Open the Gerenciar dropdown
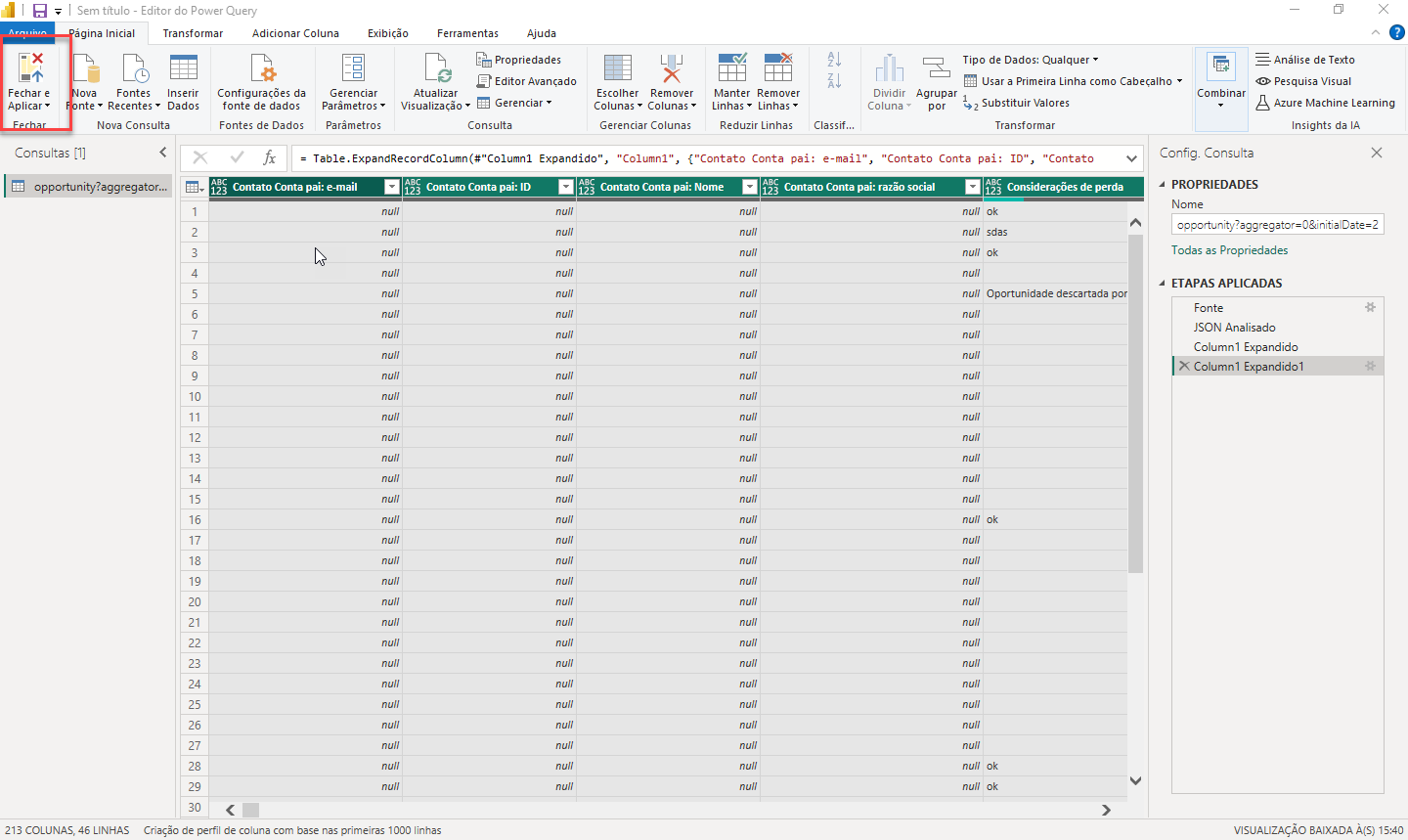 click(514, 103)
